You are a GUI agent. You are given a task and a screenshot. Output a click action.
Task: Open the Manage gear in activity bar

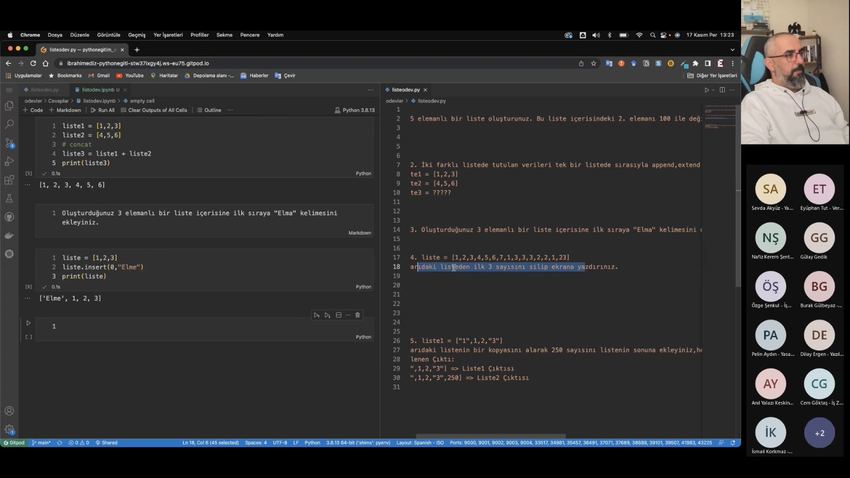(9, 430)
